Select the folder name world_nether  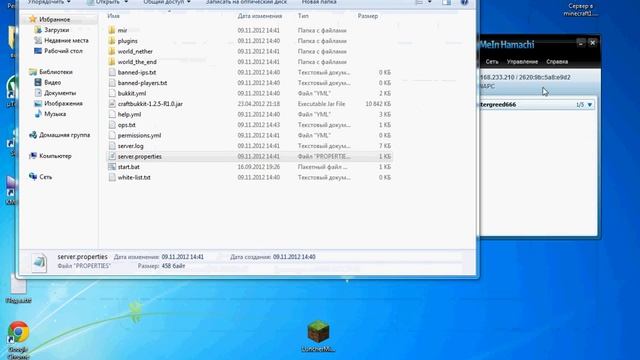135,51
